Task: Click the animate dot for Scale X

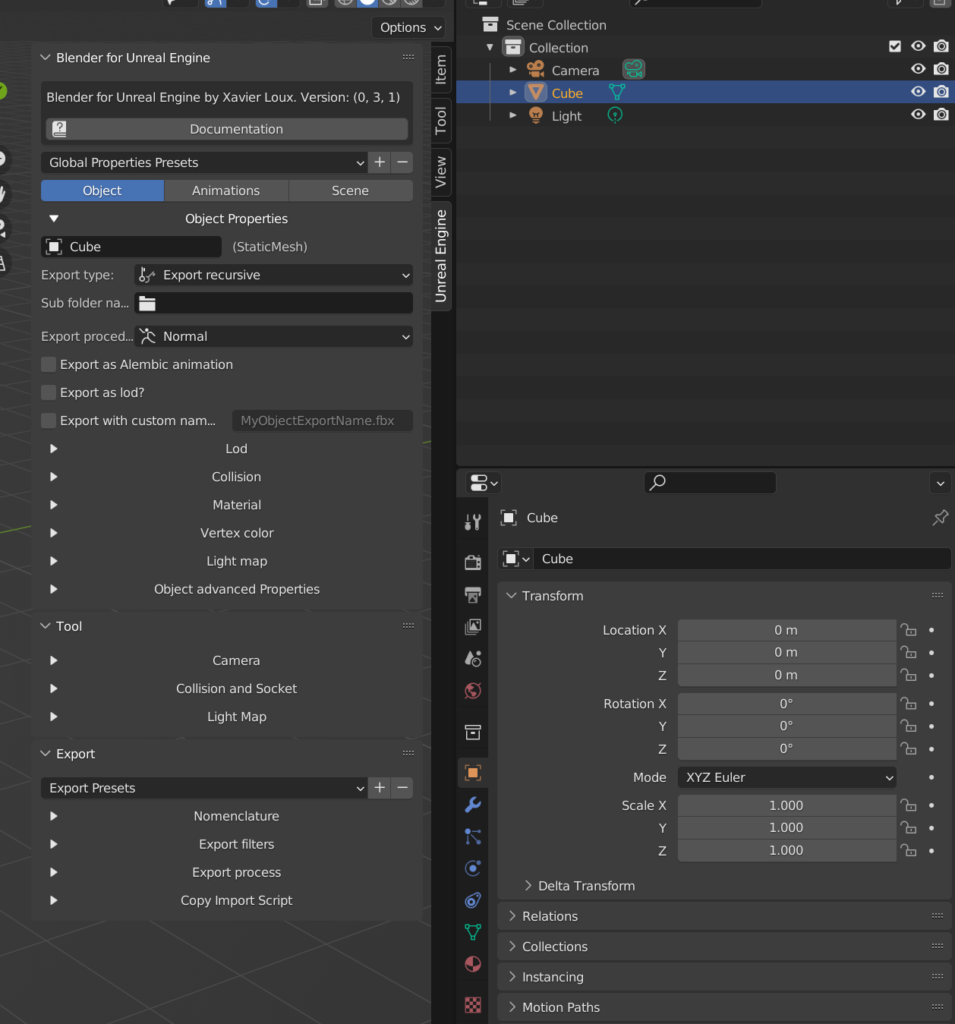Action: pos(931,806)
